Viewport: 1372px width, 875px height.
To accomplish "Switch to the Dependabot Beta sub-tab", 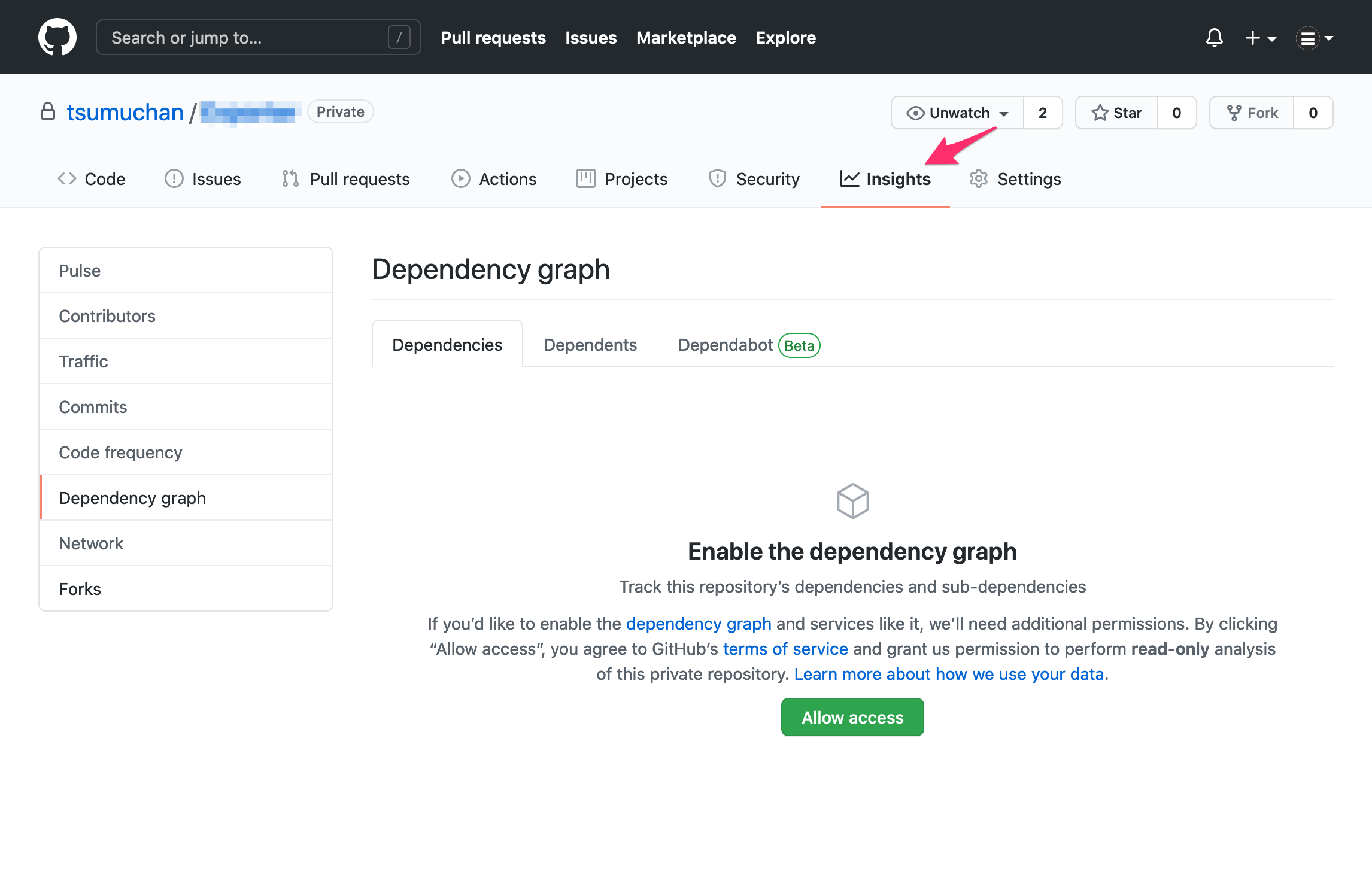I will (x=749, y=345).
